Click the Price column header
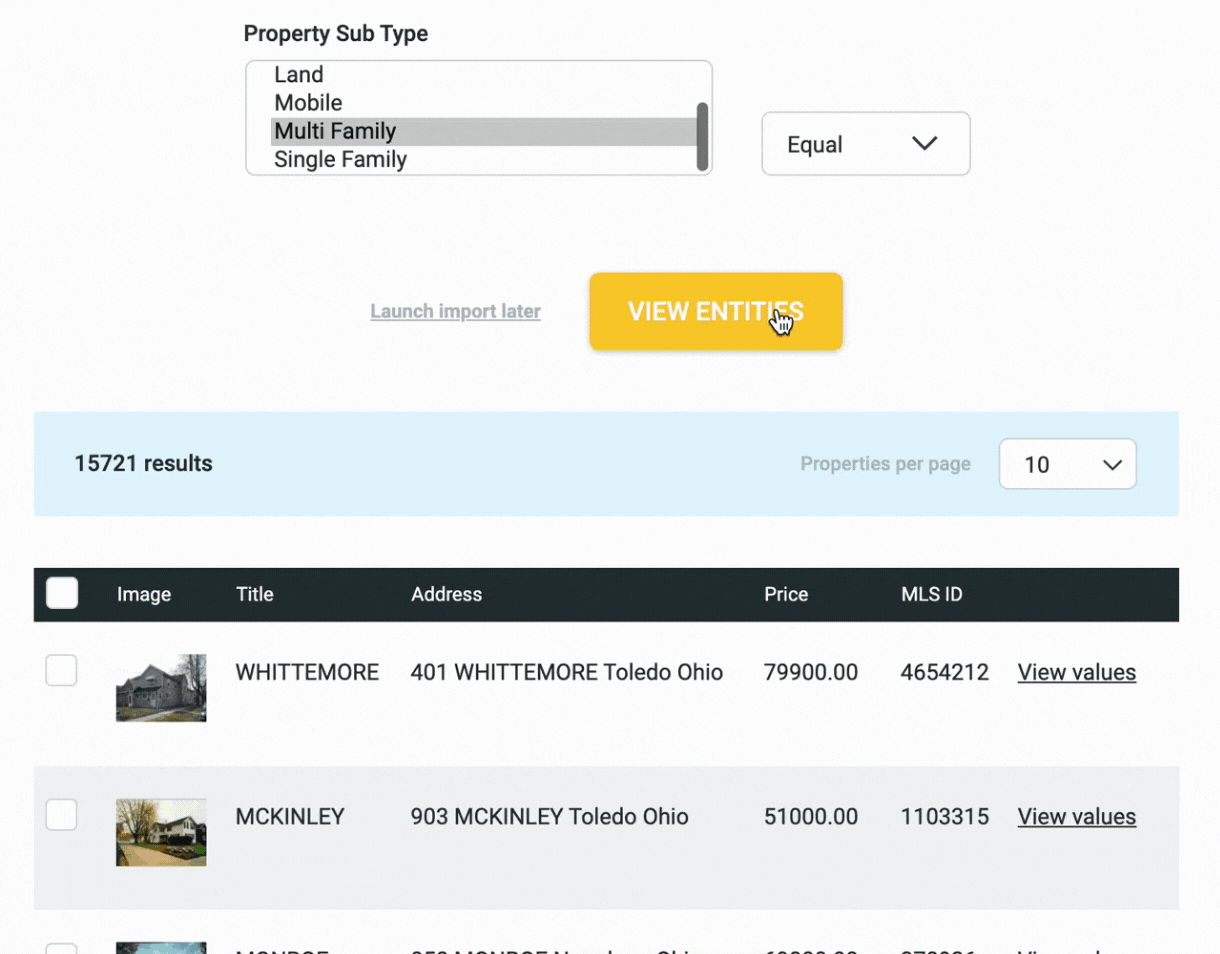This screenshot has width=1220, height=954. point(786,594)
